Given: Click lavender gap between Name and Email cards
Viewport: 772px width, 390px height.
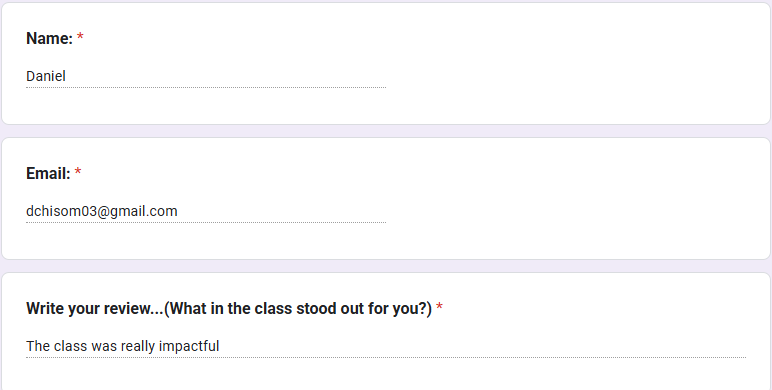Looking at the screenshot, I should (386, 131).
